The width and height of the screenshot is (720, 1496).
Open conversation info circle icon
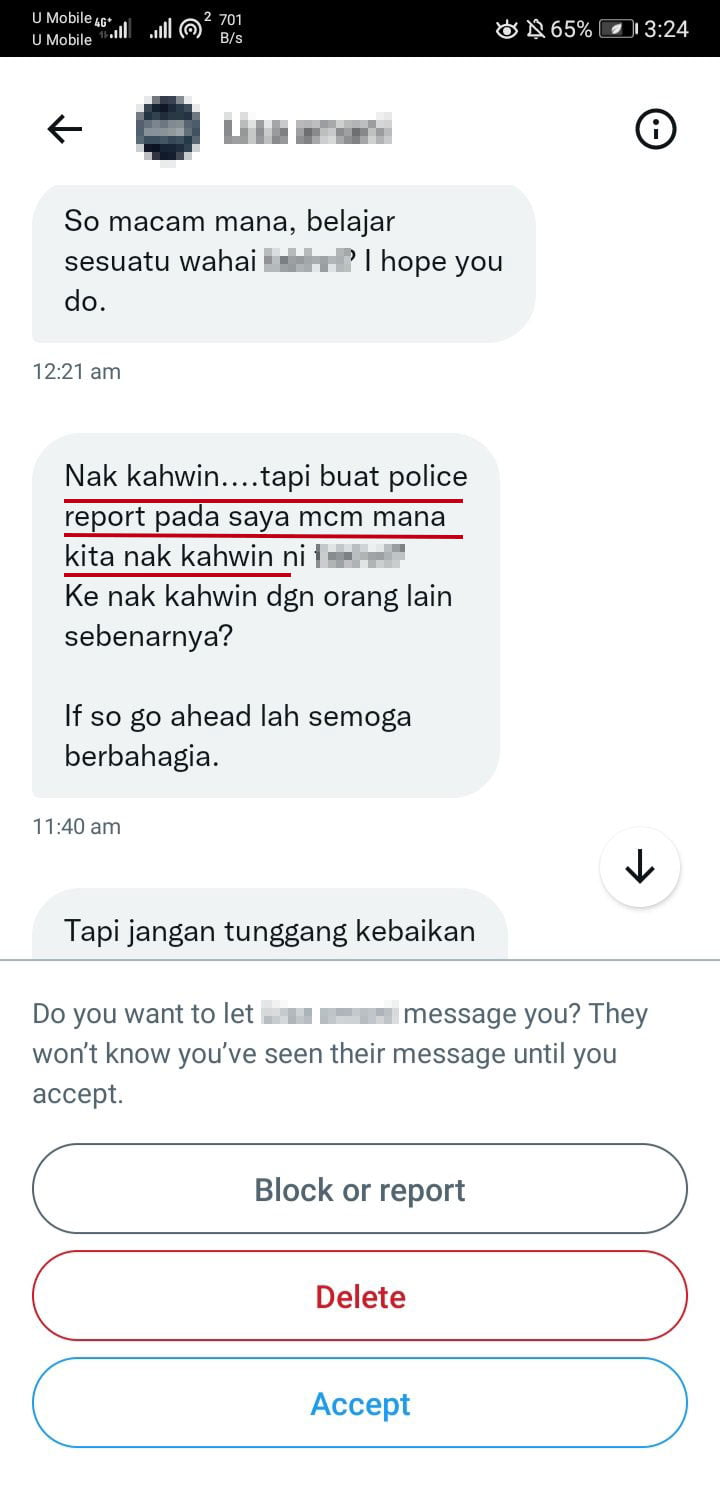(x=656, y=129)
